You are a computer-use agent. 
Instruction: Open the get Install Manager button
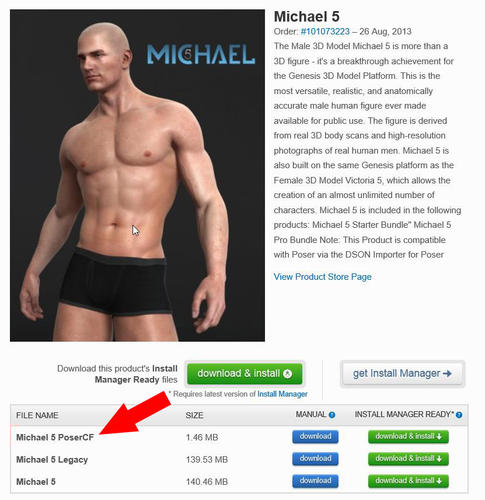(x=402, y=374)
